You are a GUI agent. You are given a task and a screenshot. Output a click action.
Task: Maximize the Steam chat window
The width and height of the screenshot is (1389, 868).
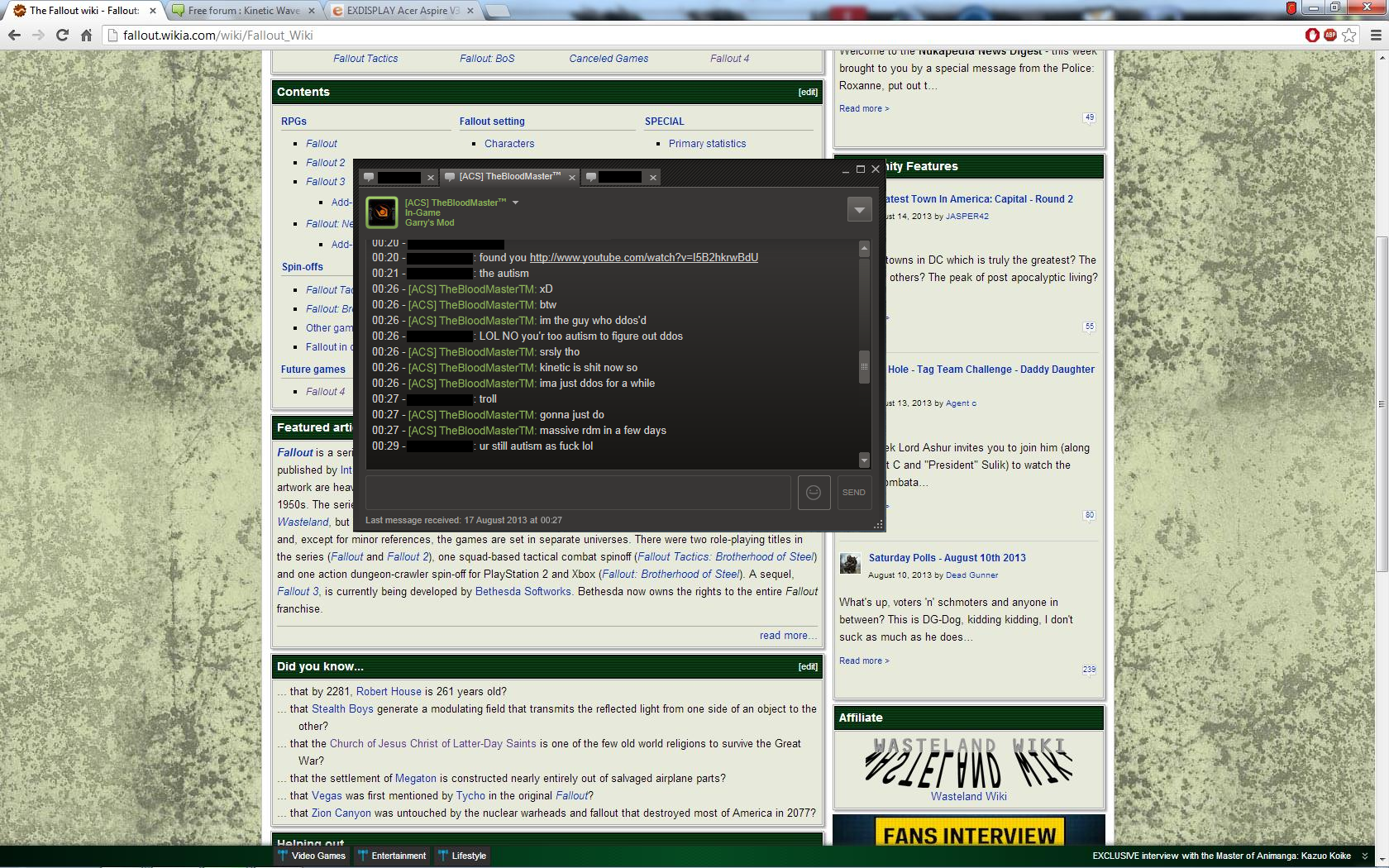pos(860,169)
